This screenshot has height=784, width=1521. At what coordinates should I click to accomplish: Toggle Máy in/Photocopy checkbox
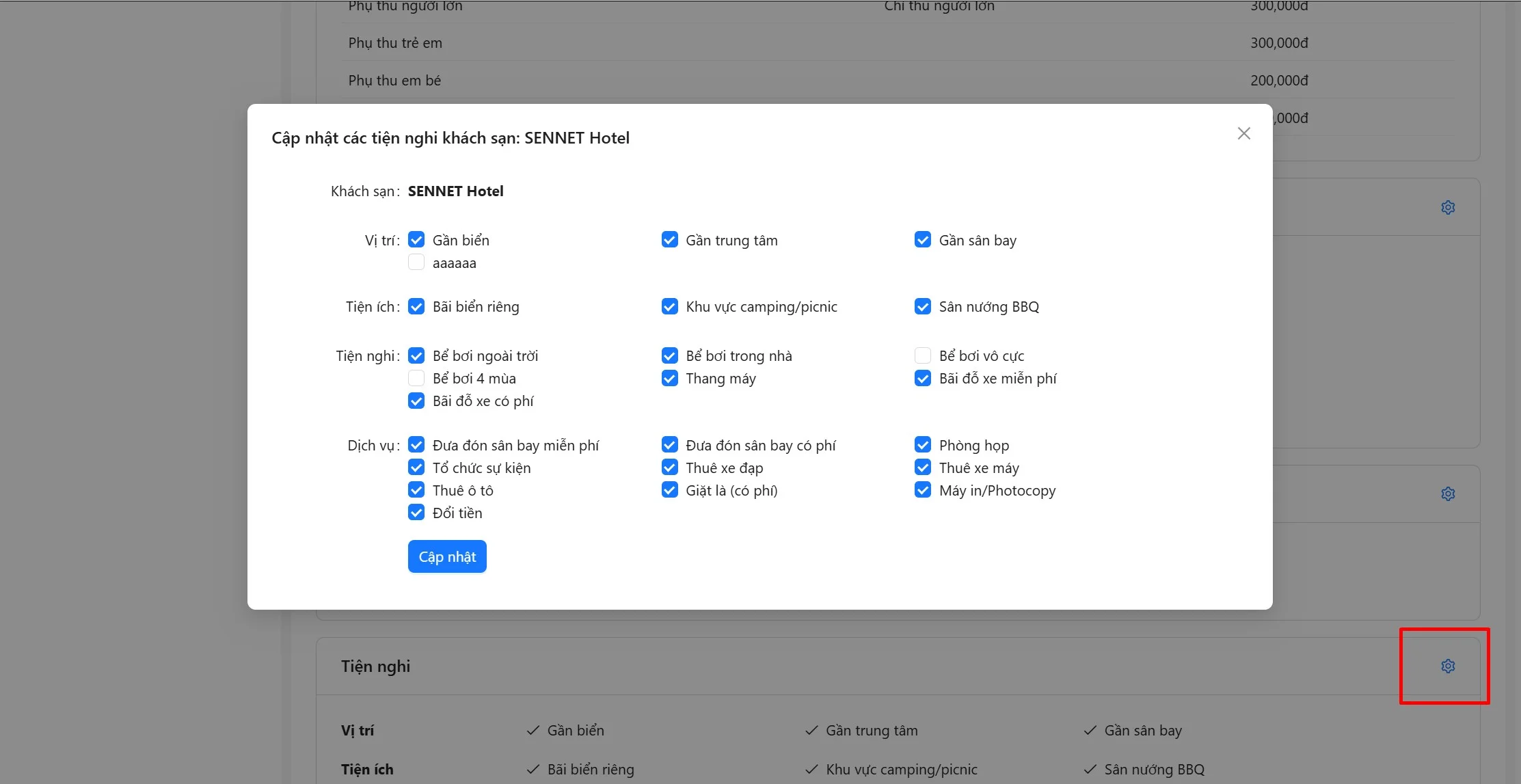(x=922, y=490)
